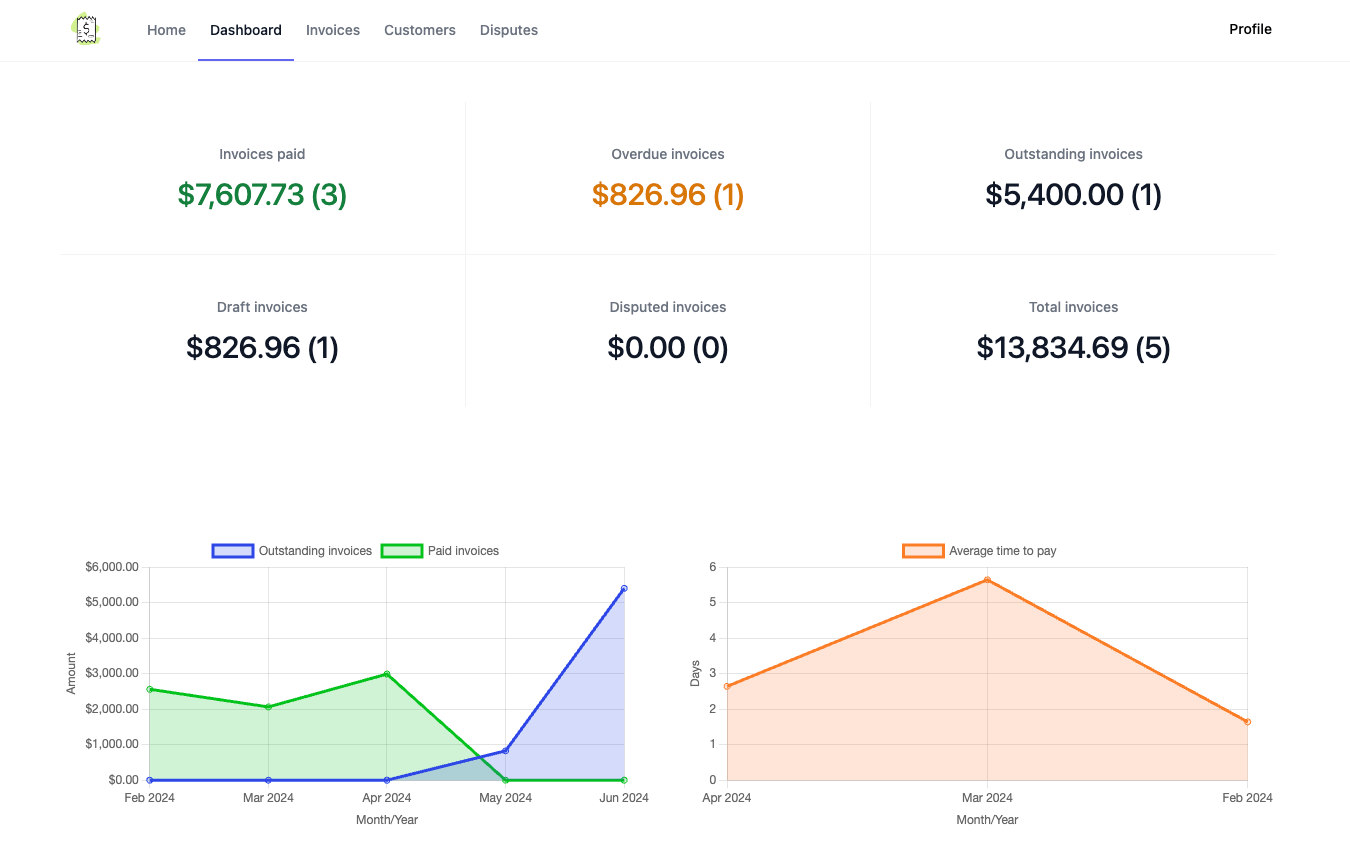Select the Outstanding invoices $5,400.00 figure
Image resolution: width=1350 pixels, height=859 pixels.
point(1073,194)
